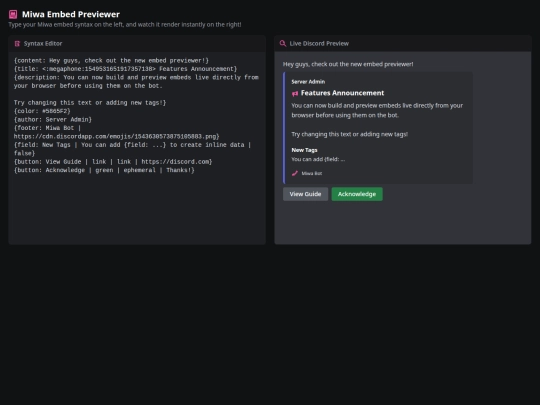Click inside the syntax editor text area
Viewport: 540px width, 405px height.
click(x=137, y=148)
